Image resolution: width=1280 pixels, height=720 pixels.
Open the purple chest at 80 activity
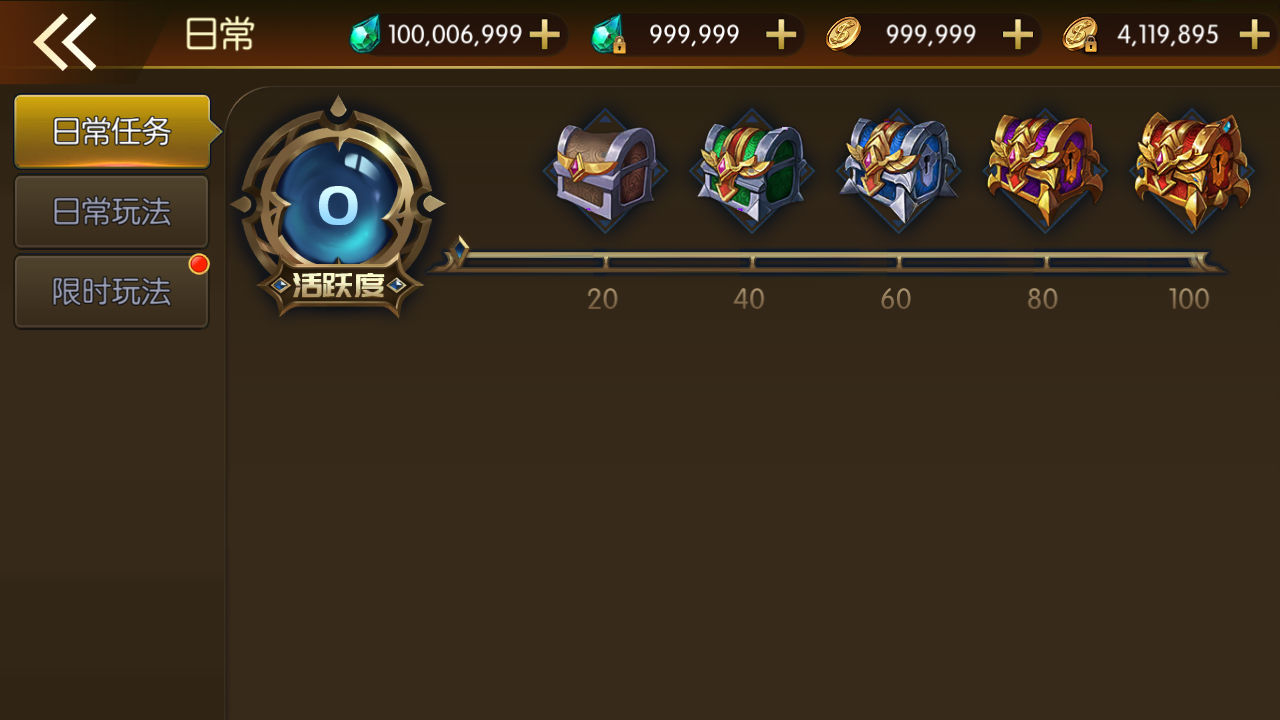pyautogui.click(x=1045, y=170)
